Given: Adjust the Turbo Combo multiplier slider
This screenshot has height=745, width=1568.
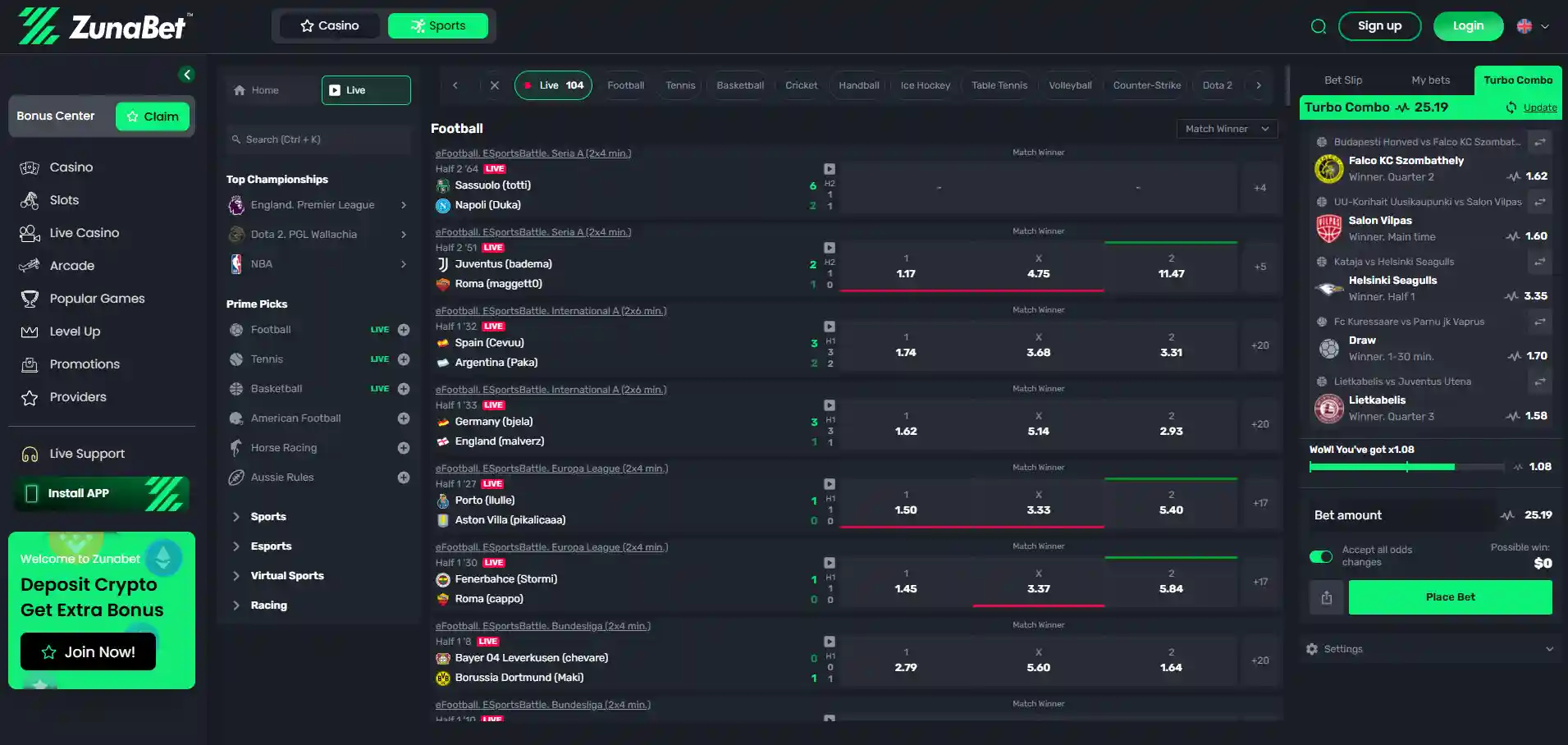Looking at the screenshot, I should tap(1407, 467).
